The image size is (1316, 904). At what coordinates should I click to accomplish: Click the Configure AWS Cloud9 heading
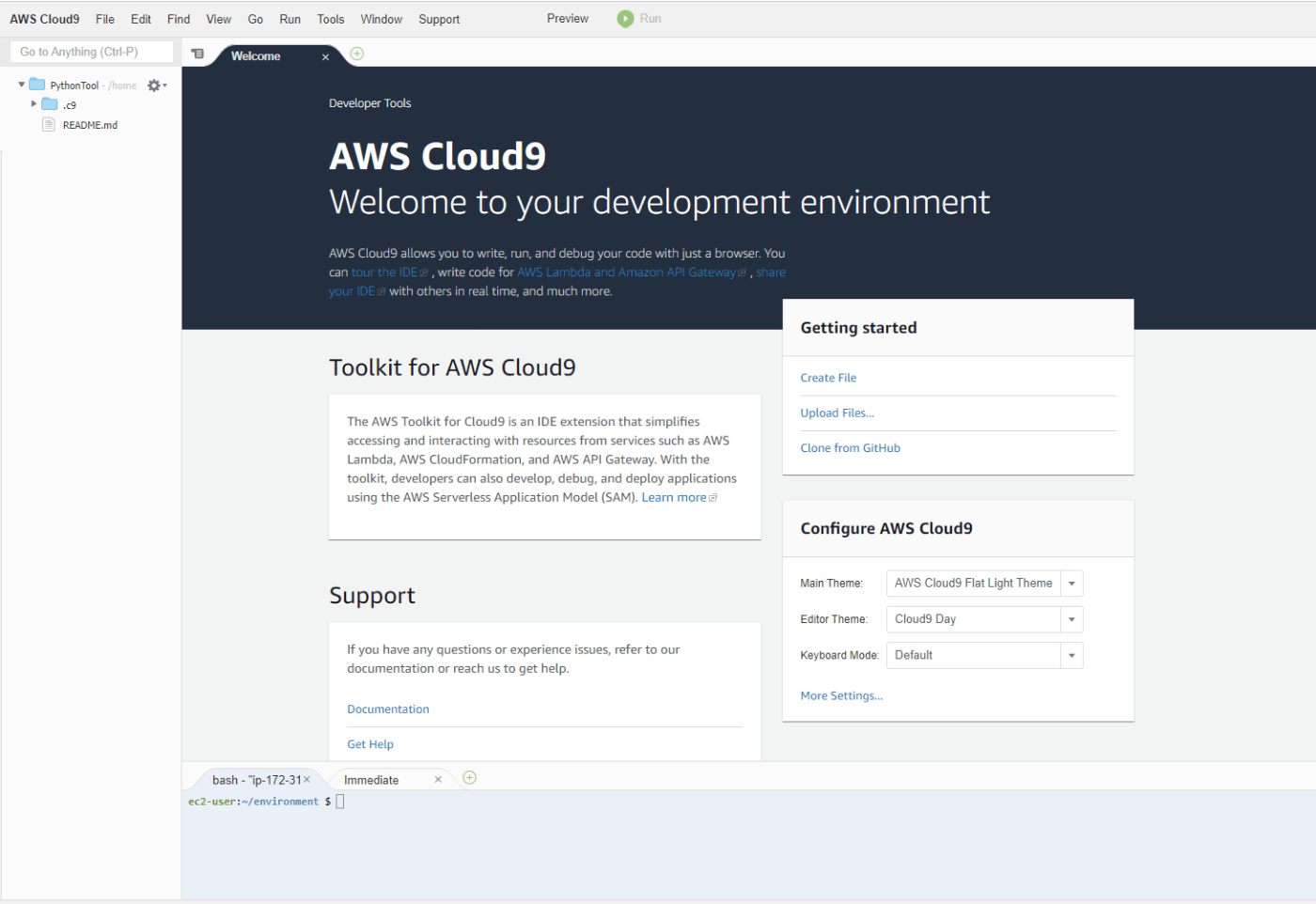pyautogui.click(x=886, y=529)
